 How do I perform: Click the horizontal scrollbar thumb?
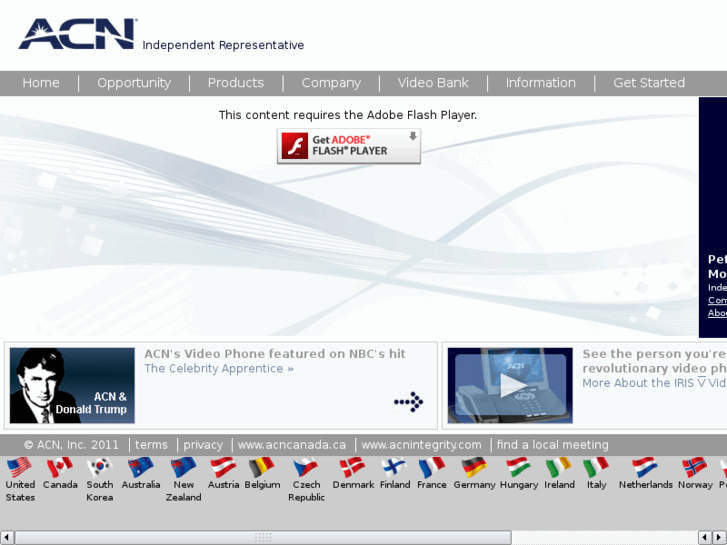[x=263, y=538]
